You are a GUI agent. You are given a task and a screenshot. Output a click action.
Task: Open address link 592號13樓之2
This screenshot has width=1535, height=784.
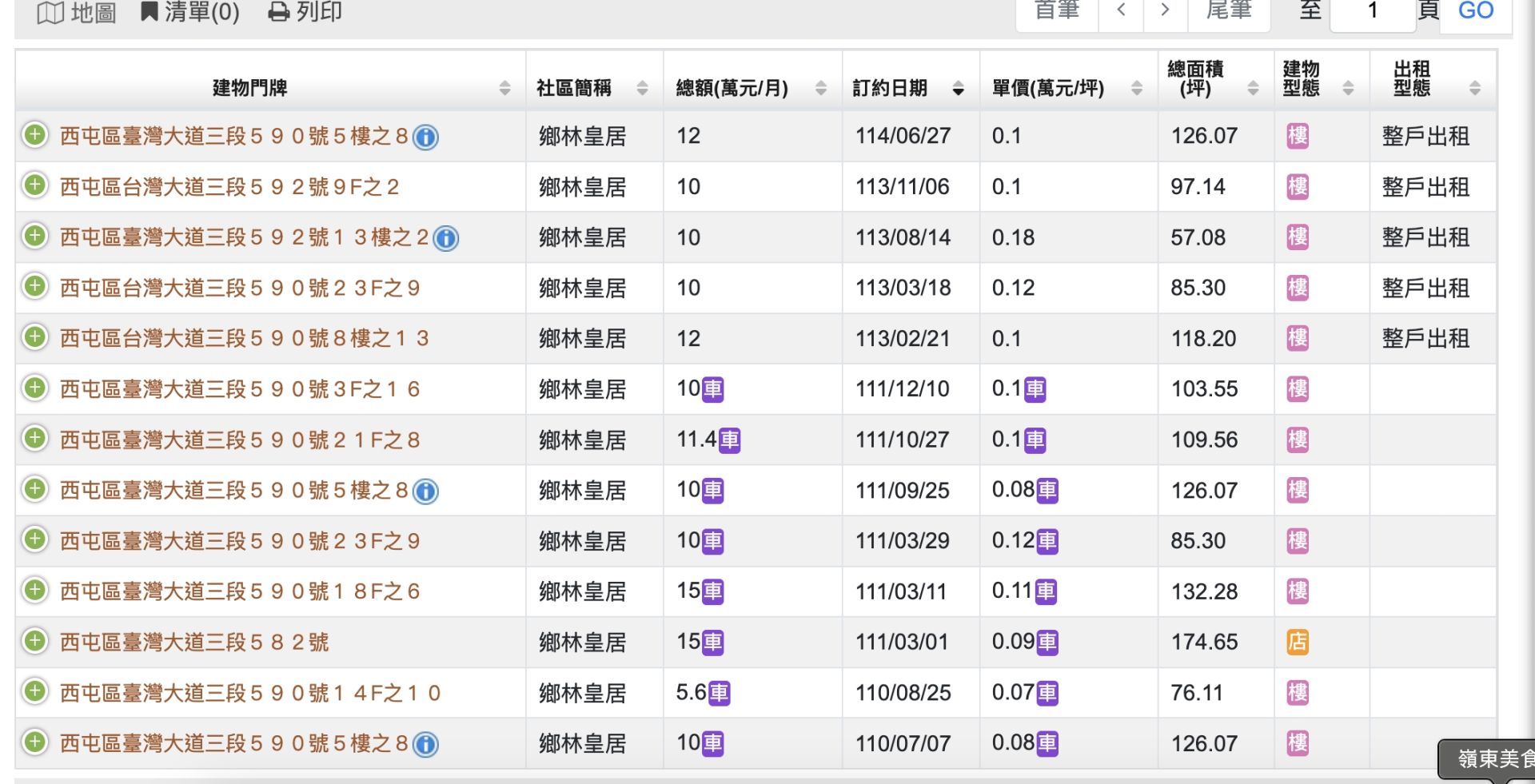click(245, 237)
